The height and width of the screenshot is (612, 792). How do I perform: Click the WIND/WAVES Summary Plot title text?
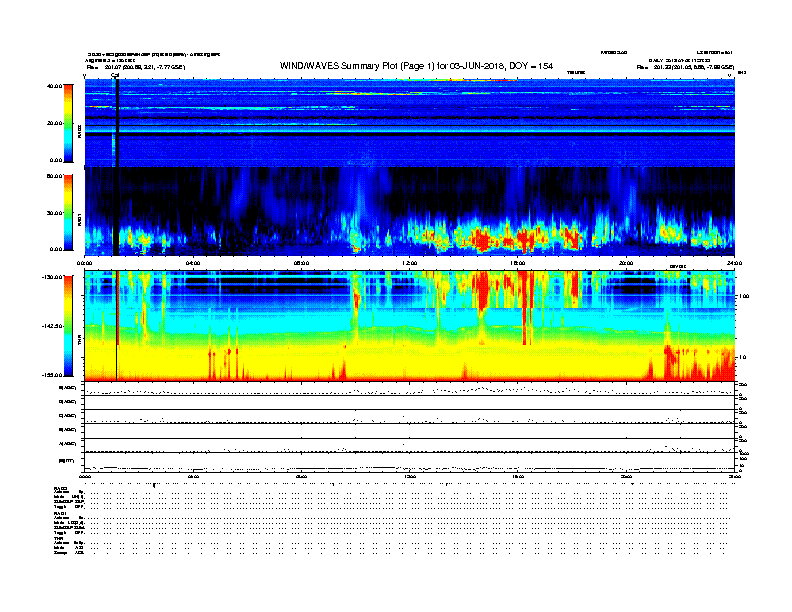click(x=416, y=66)
